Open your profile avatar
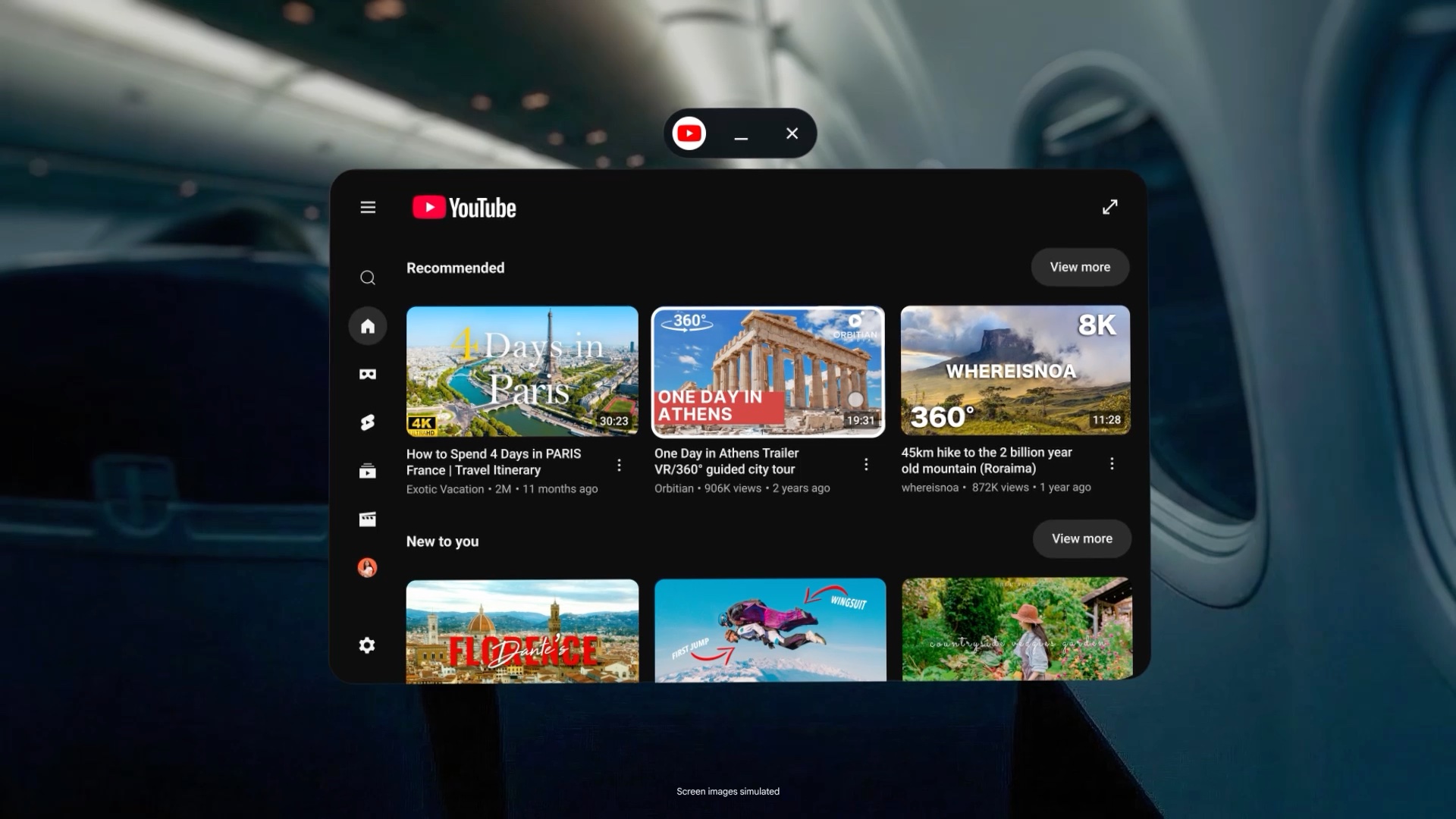 (x=368, y=567)
